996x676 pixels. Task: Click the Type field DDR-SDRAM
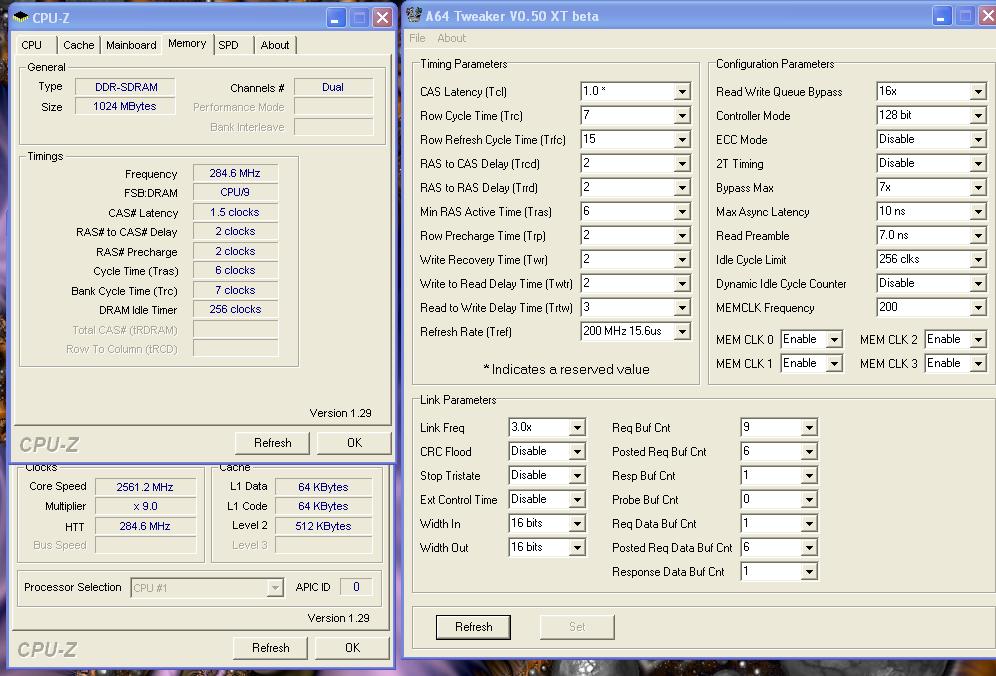126,87
